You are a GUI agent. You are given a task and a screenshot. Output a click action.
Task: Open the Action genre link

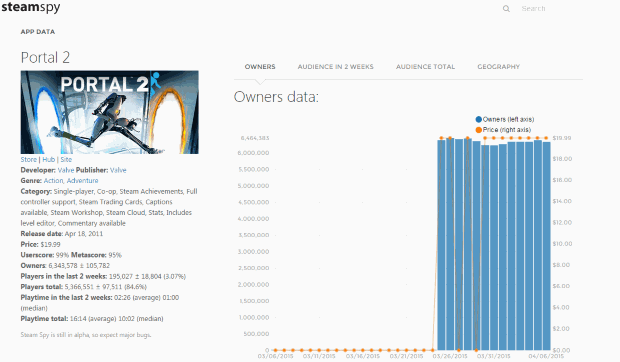(53, 181)
